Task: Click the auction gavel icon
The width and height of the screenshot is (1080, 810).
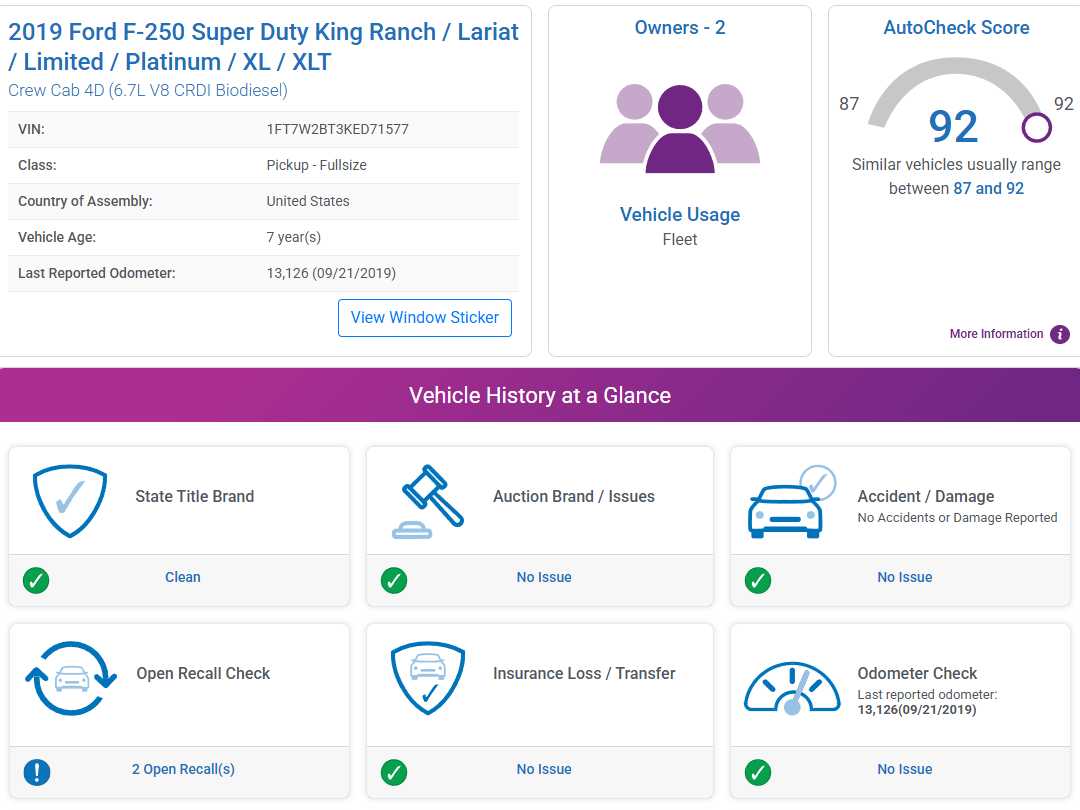Action: click(427, 501)
